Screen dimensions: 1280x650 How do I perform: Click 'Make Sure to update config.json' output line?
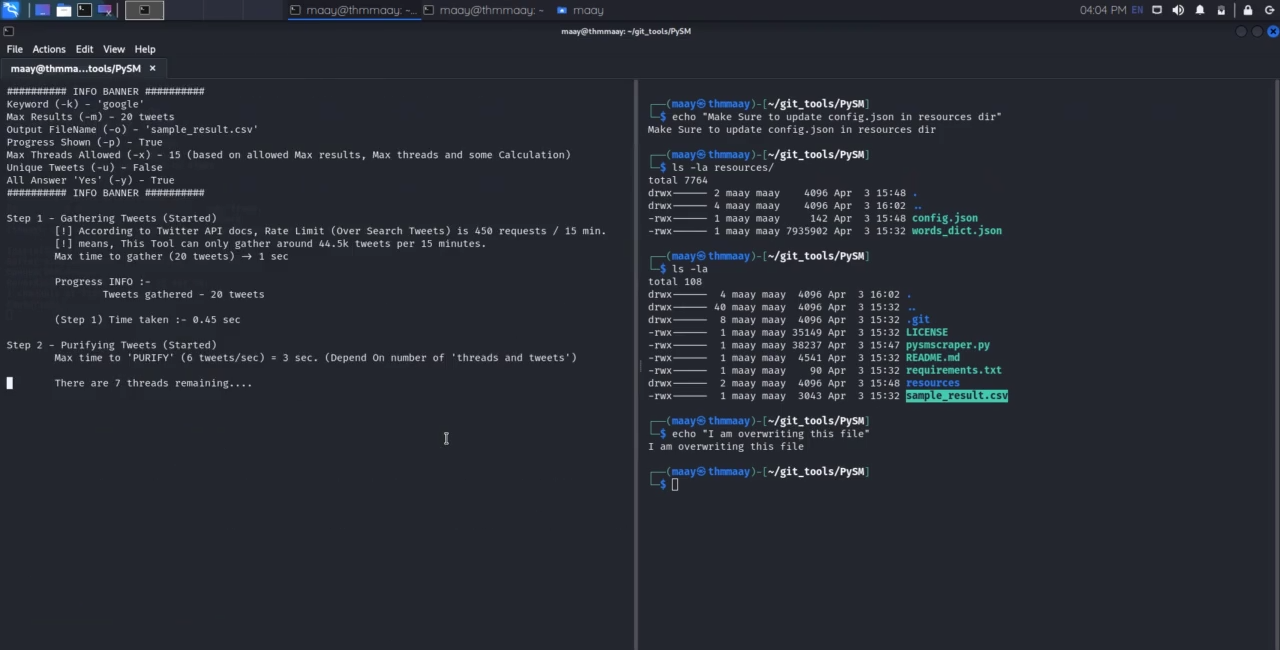(x=792, y=129)
